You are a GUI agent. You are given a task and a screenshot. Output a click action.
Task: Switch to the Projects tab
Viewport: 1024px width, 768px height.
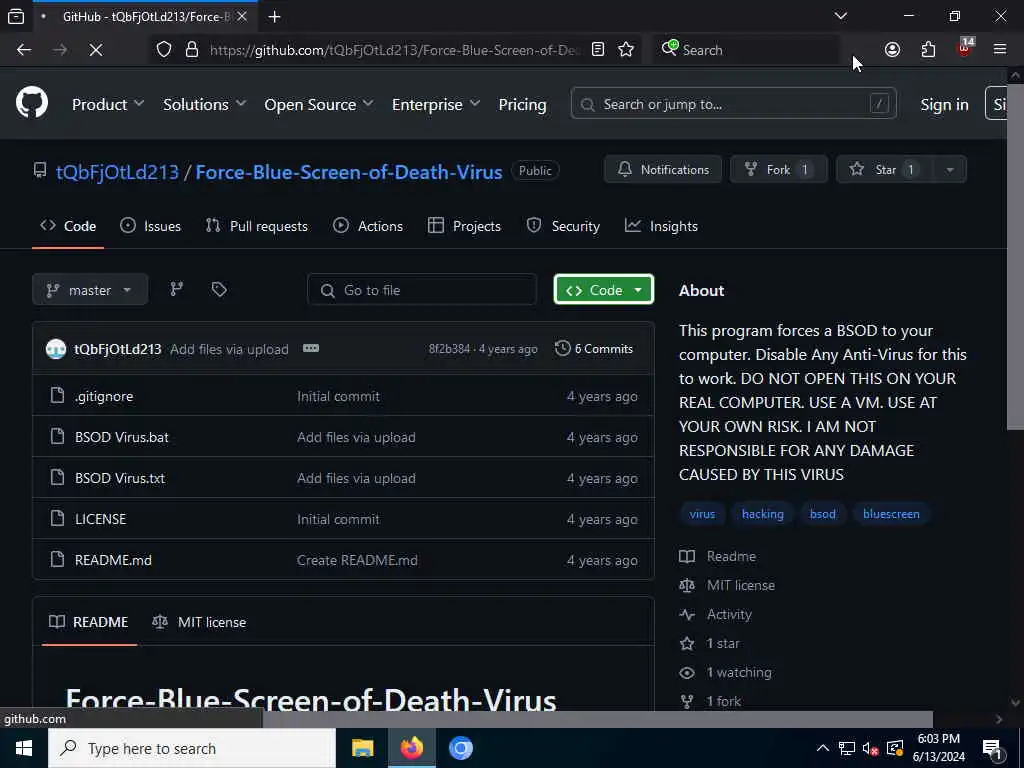(x=464, y=226)
